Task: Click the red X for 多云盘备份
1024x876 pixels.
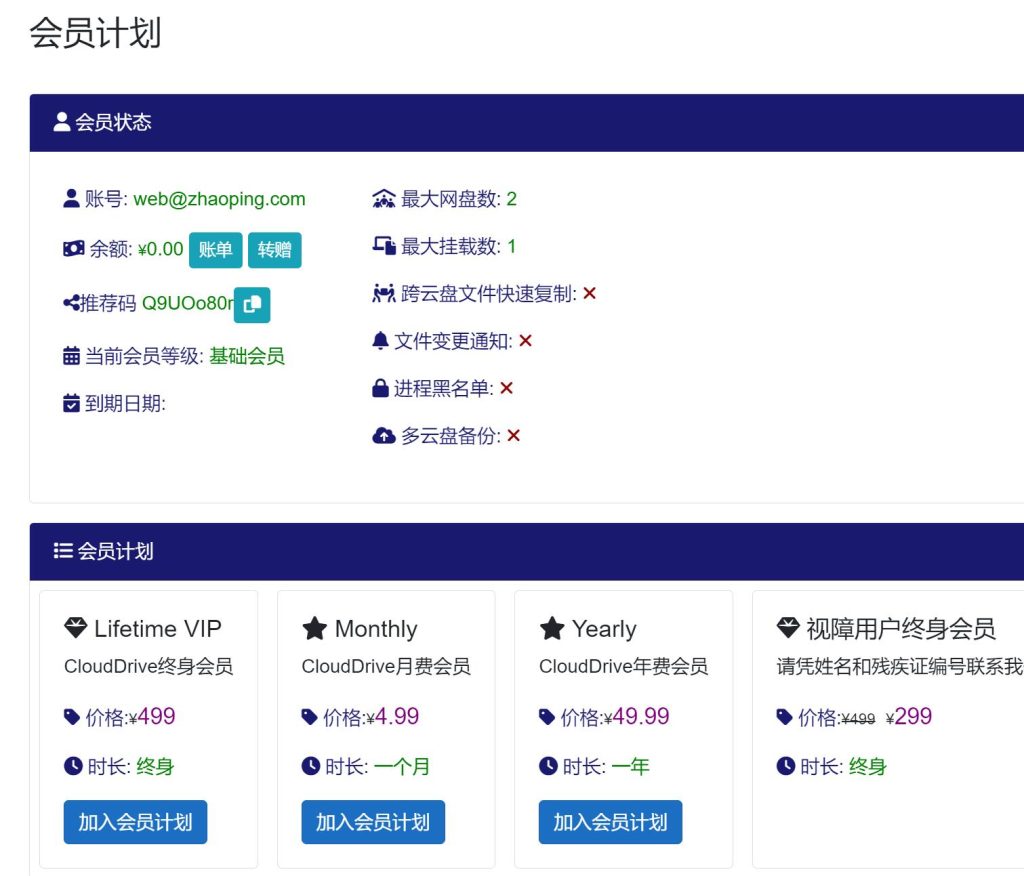Action: point(514,435)
